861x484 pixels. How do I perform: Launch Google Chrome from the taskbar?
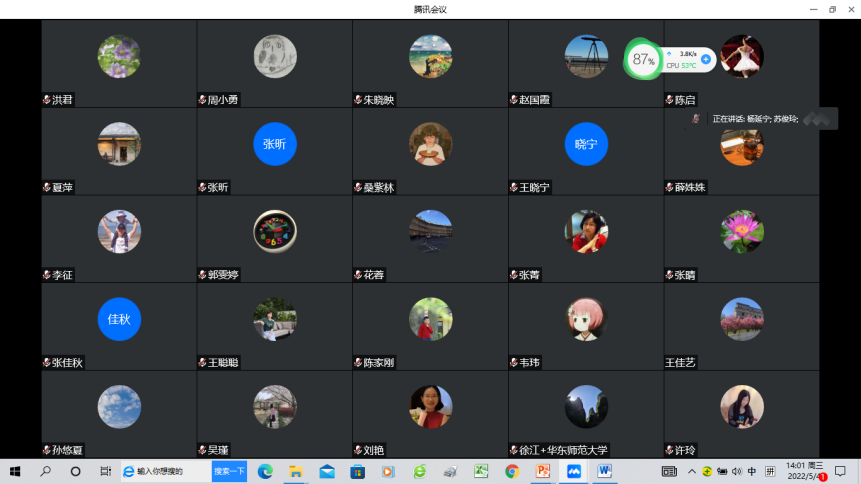point(512,471)
